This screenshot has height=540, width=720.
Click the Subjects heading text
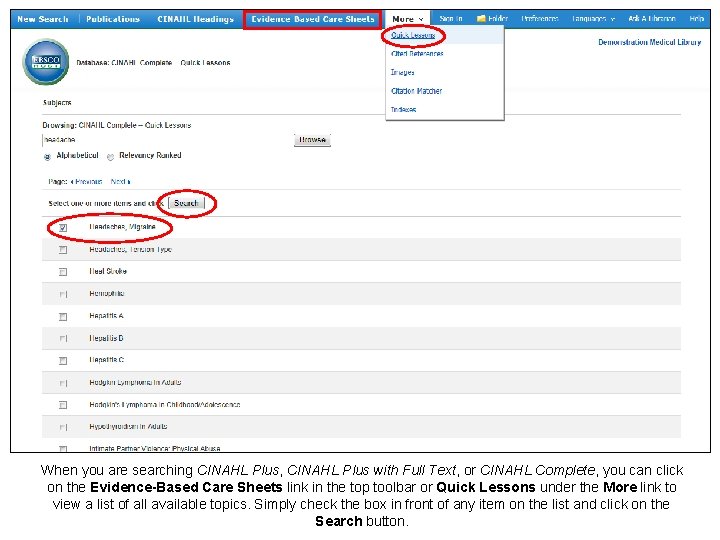tap(57, 102)
